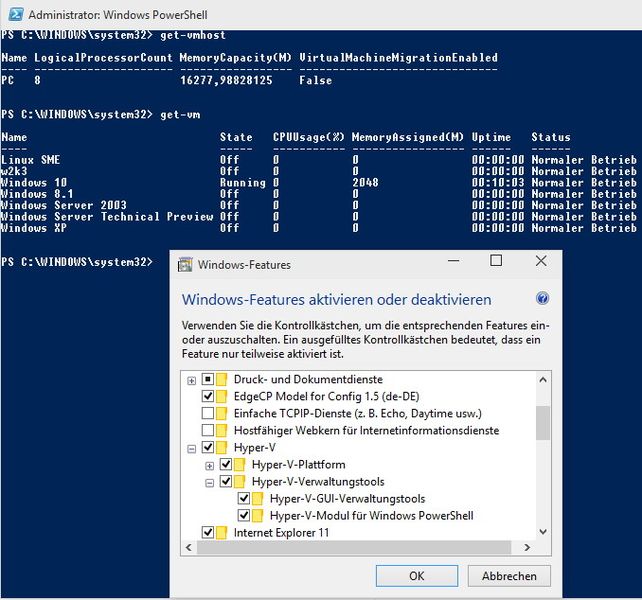
Task: Uncheck the Hyper-V feature checkbox
Action: pos(208,447)
